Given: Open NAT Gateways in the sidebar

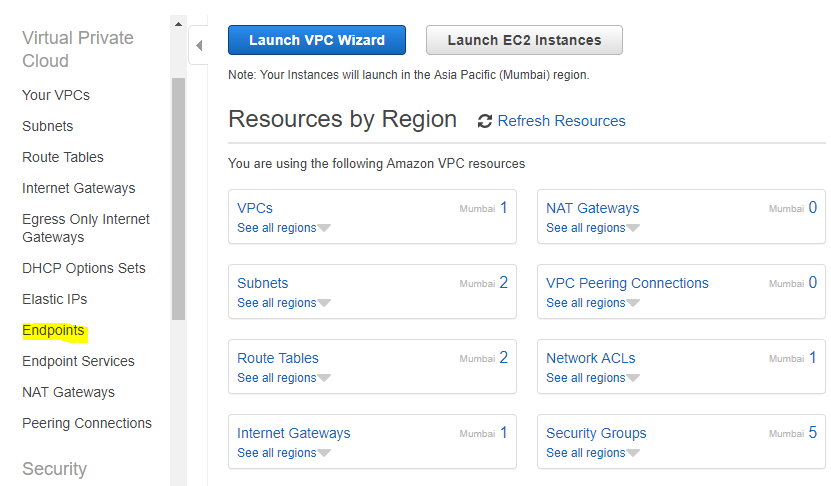Looking at the screenshot, I should [x=68, y=392].
